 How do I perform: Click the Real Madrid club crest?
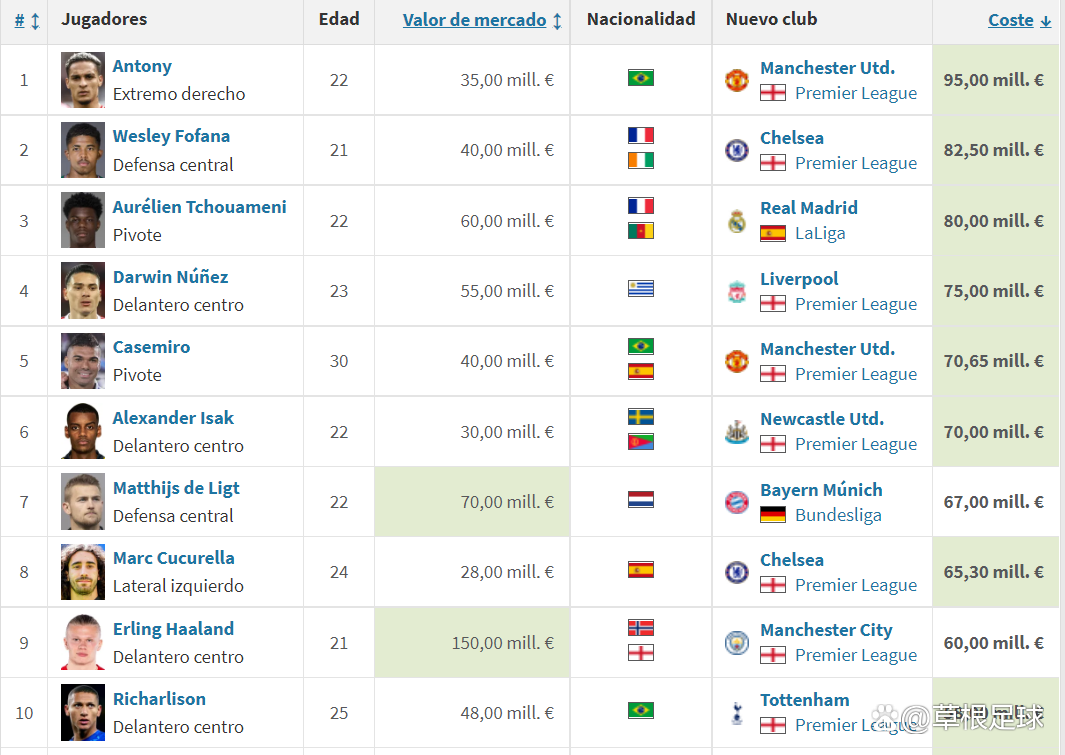tap(737, 221)
